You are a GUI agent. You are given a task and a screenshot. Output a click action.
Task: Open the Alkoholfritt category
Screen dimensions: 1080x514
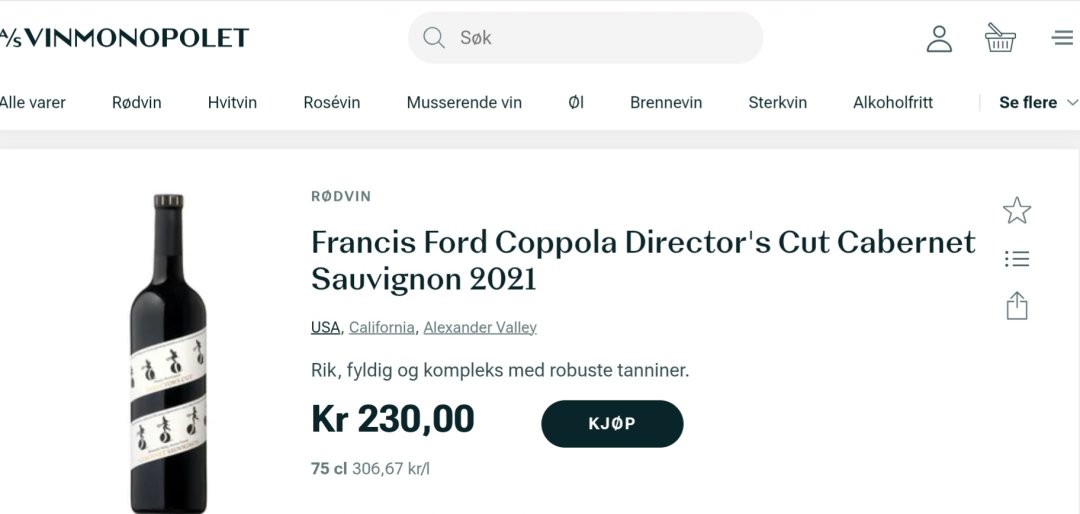[x=893, y=102]
